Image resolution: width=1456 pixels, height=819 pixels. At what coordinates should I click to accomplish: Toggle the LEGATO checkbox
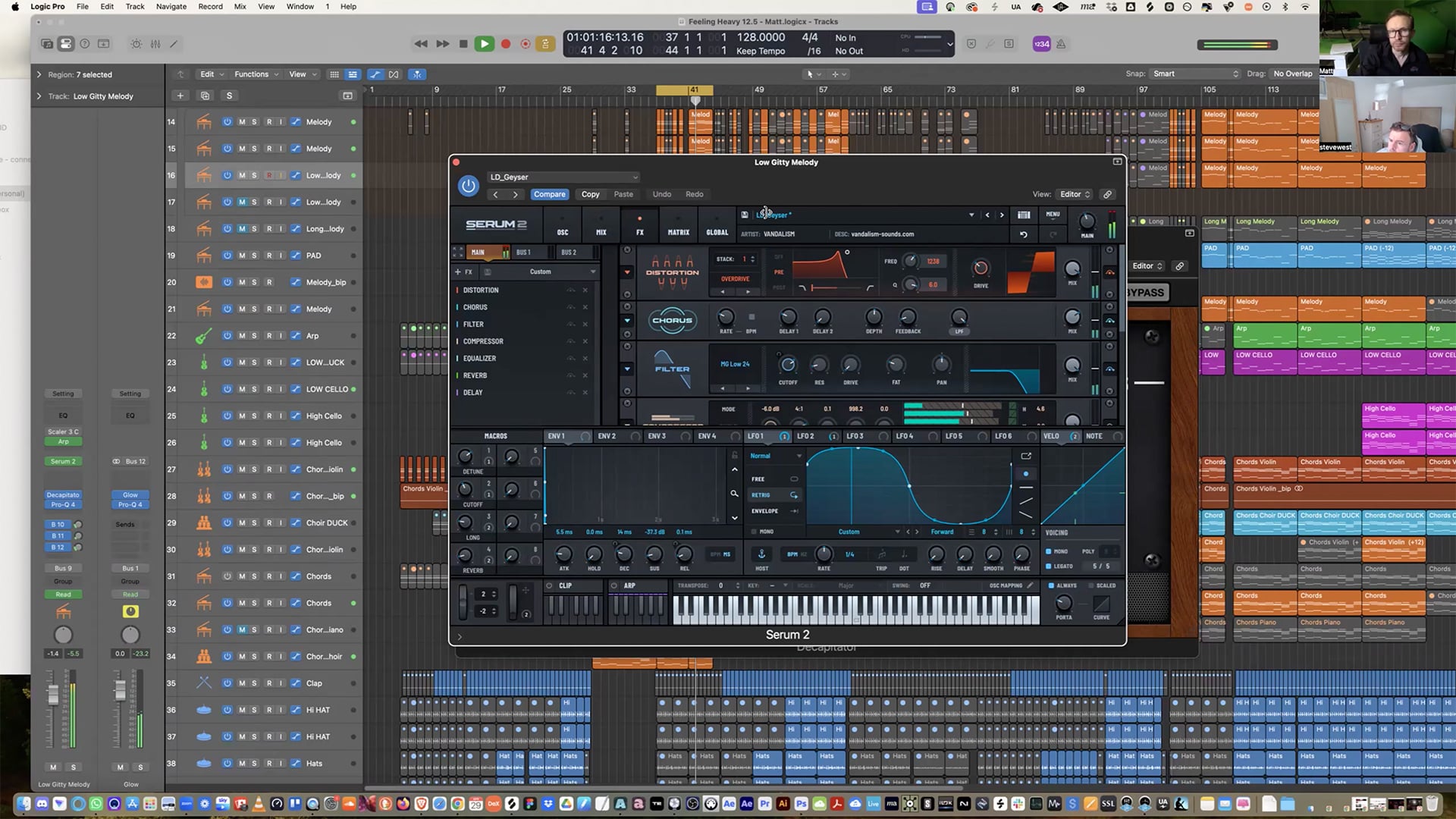[x=1049, y=566]
